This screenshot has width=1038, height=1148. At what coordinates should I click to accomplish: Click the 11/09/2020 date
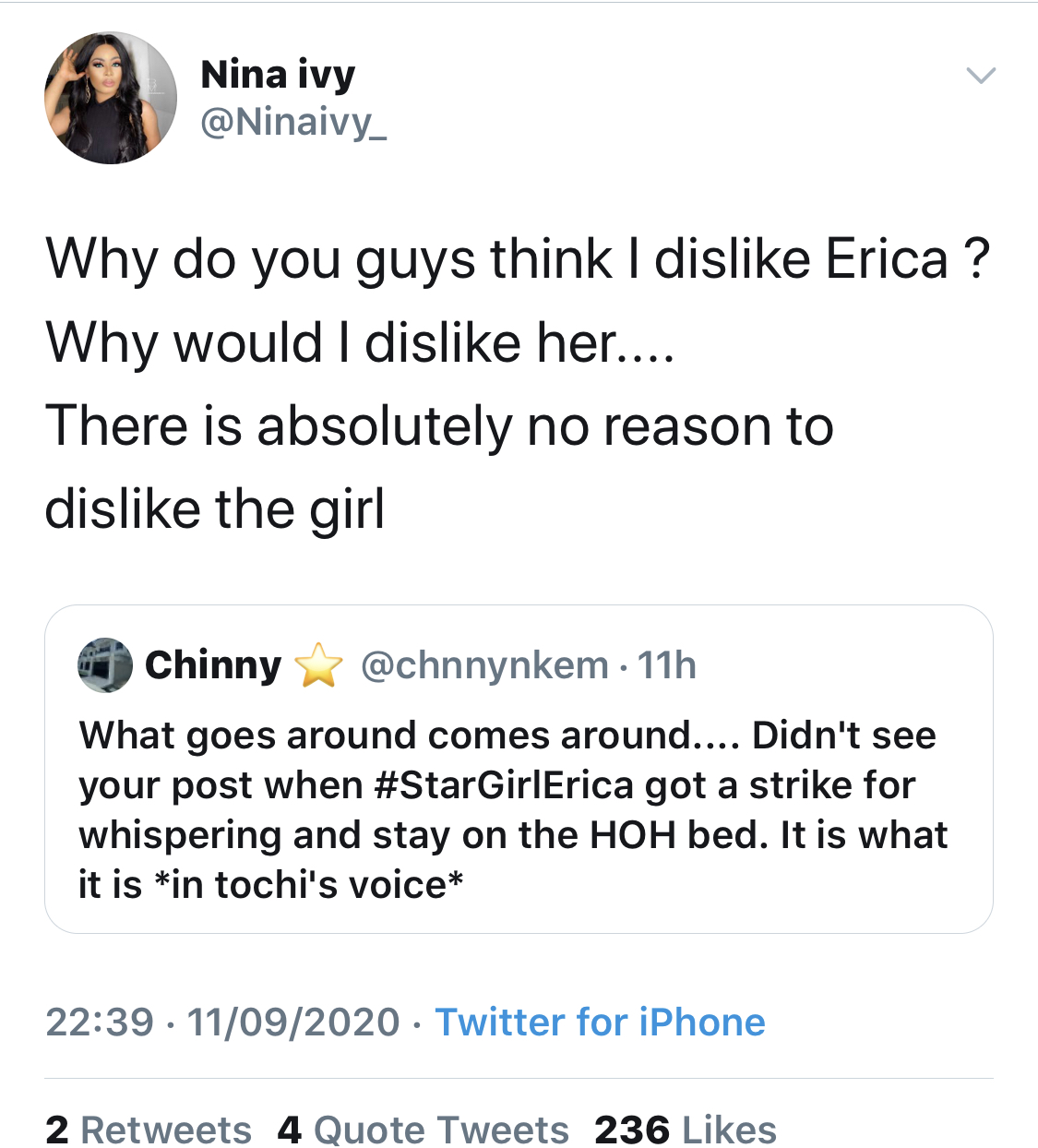tap(293, 1022)
